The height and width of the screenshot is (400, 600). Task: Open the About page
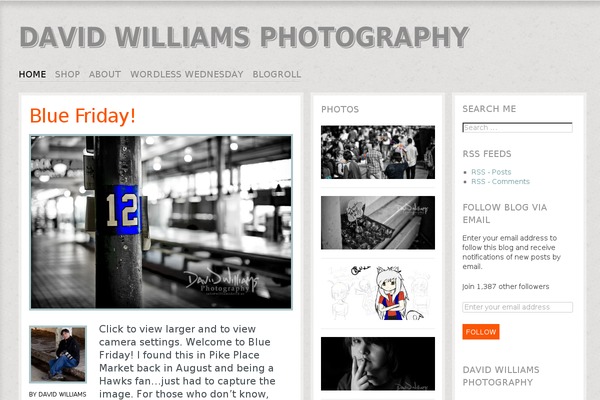pos(105,74)
